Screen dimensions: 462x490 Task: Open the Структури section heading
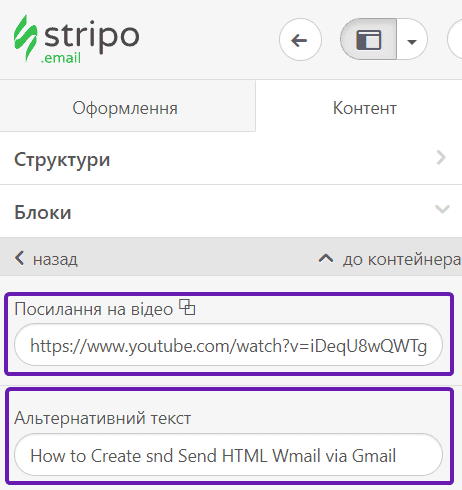pos(62,159)
